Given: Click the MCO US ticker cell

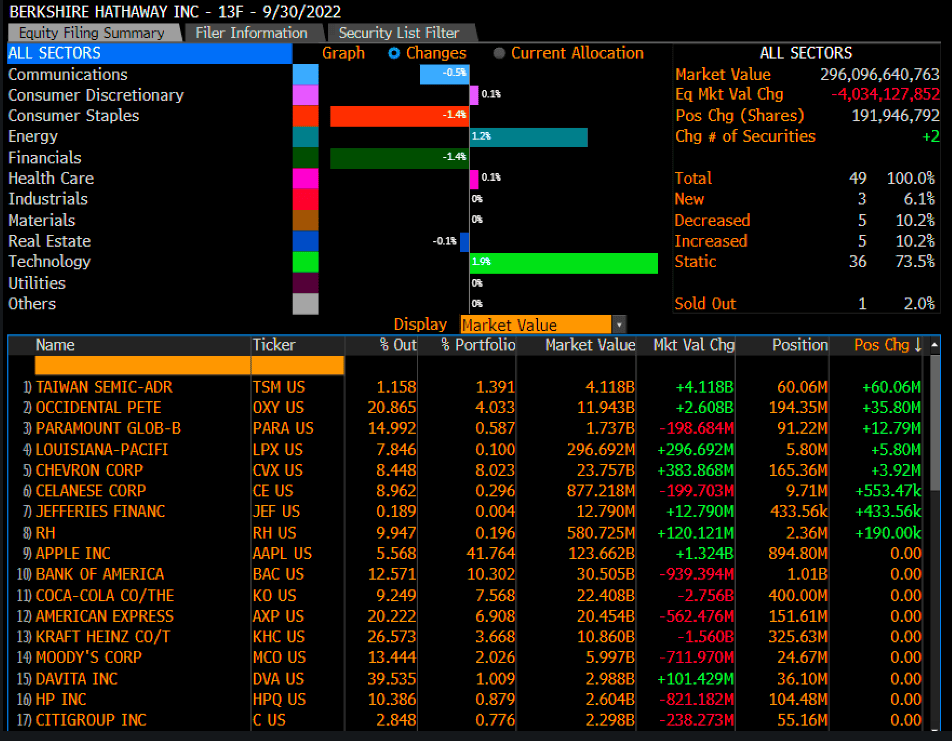Looking at the screenshot, I should [279, 658].
